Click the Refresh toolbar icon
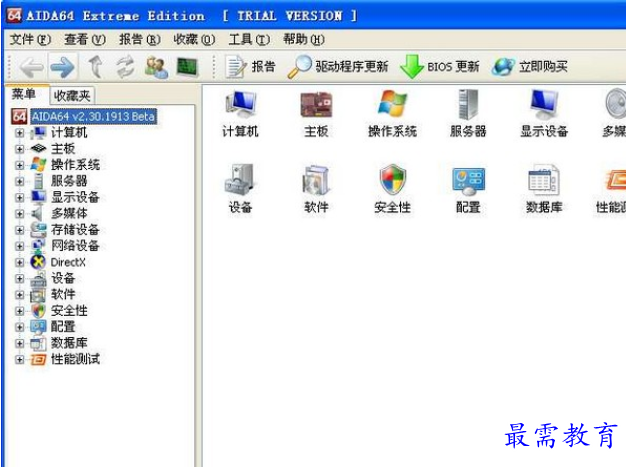 pyautogui.click(x=125, y=67)
